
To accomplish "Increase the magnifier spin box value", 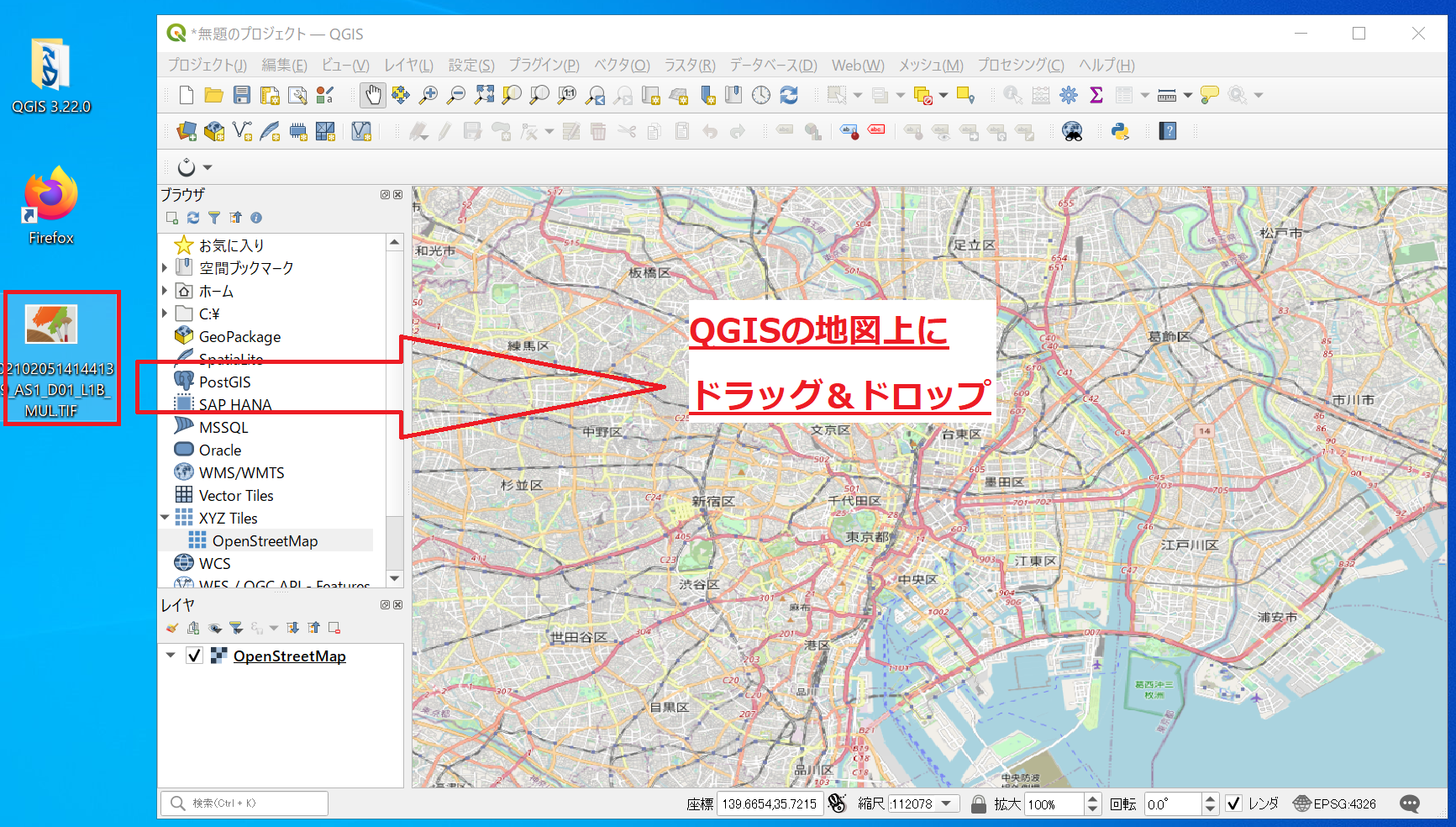I will point(1092,798).
